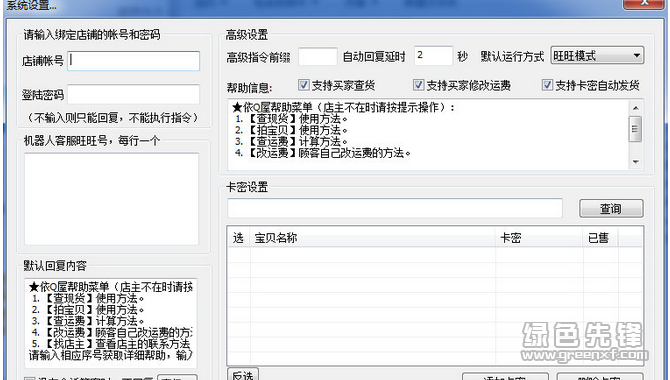Click the 反选 button below the table
The image size is (670, 380).
[243, 375]
